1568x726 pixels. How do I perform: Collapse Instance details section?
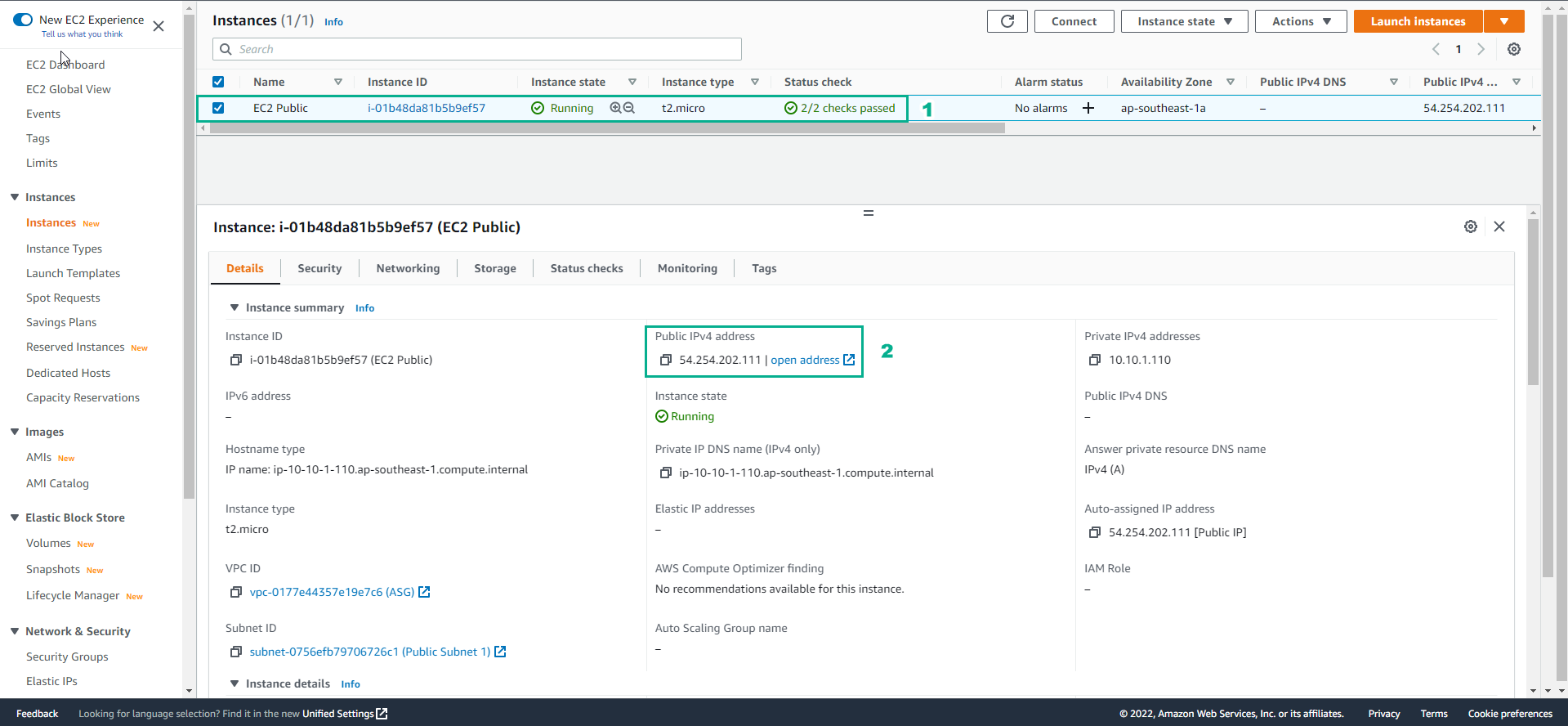[x=235, y=683]
